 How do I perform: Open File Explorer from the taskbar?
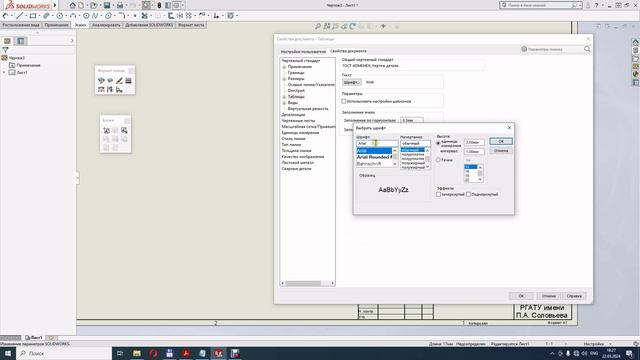[x=137, y=353]
